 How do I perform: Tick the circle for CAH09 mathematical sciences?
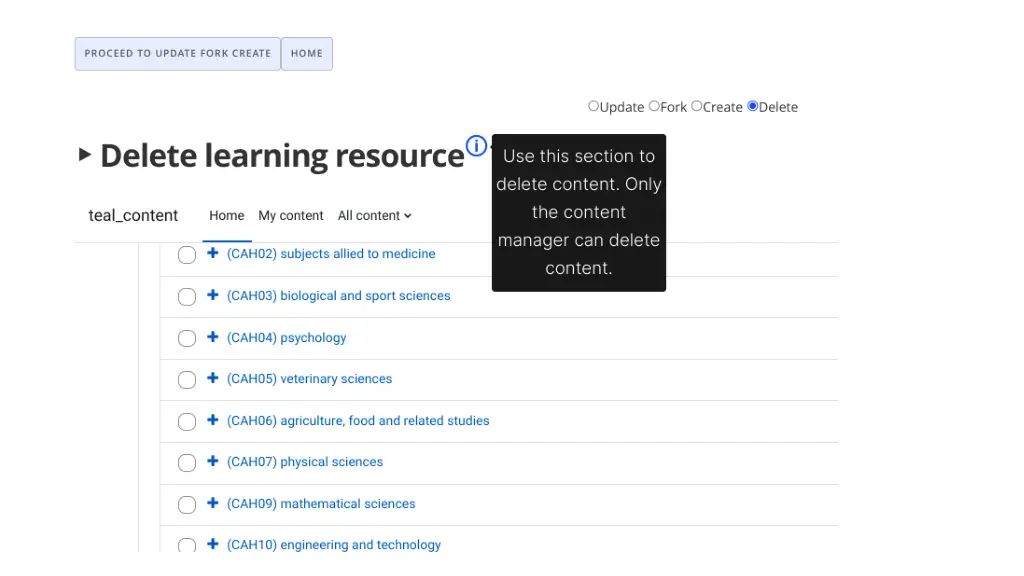(187, 504)
